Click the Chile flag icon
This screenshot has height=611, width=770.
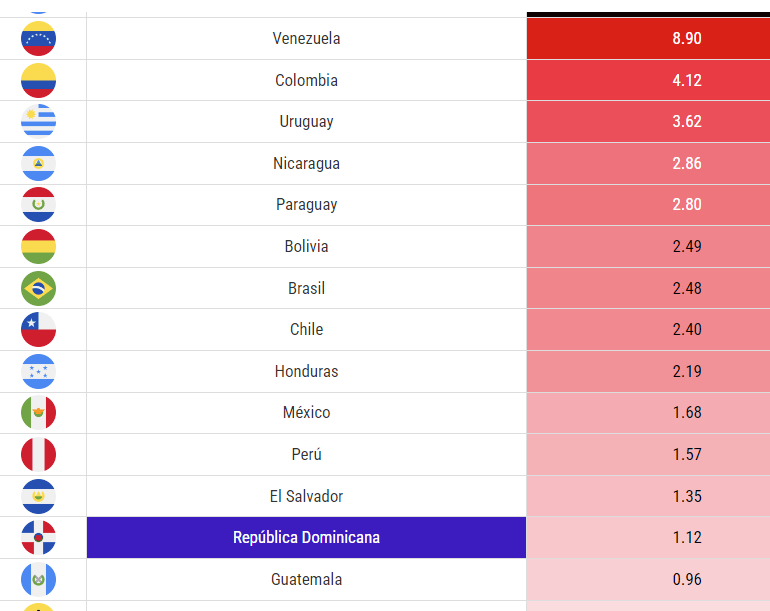coord(38,329)
